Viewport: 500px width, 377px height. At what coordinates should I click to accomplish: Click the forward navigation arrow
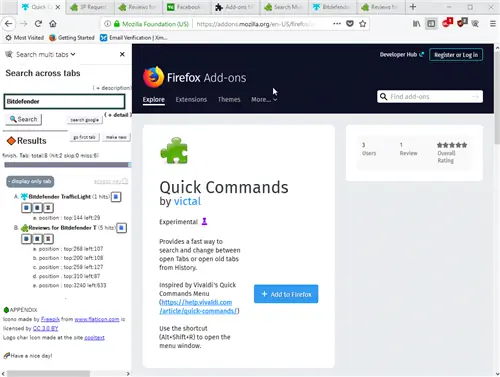pos(23,24)
